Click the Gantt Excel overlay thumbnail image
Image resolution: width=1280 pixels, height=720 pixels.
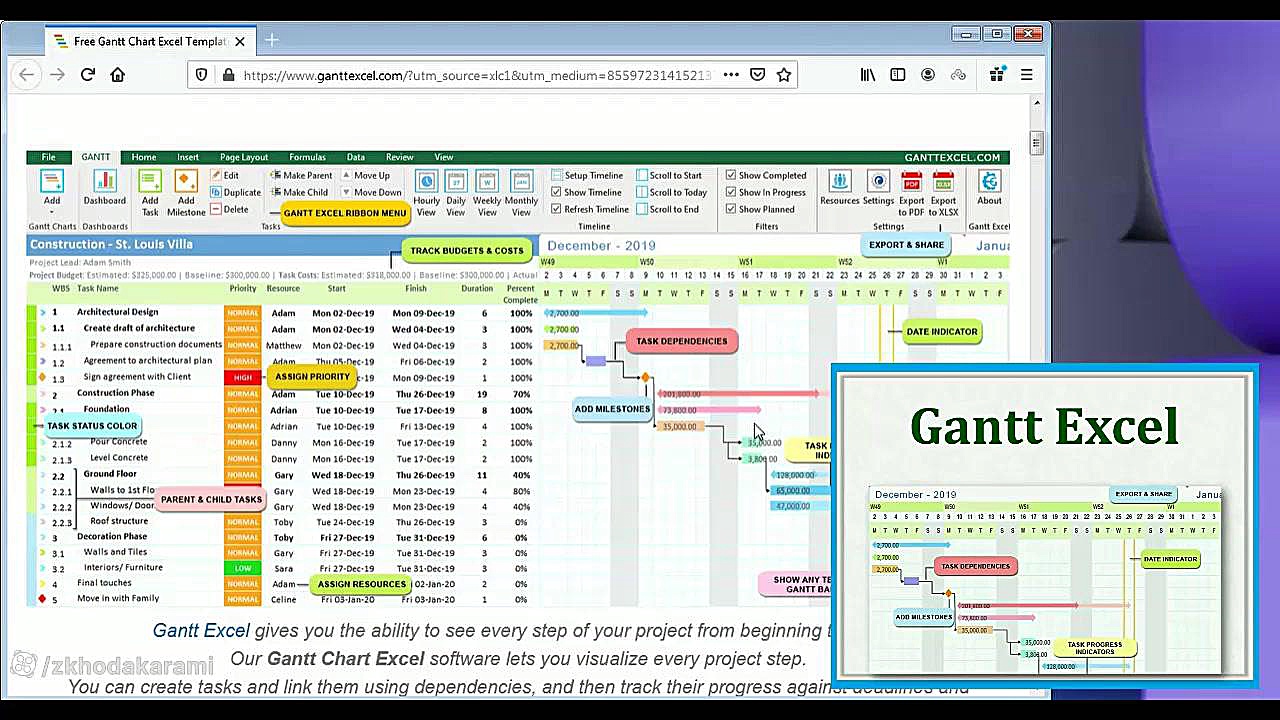(x=1045, y=527)
